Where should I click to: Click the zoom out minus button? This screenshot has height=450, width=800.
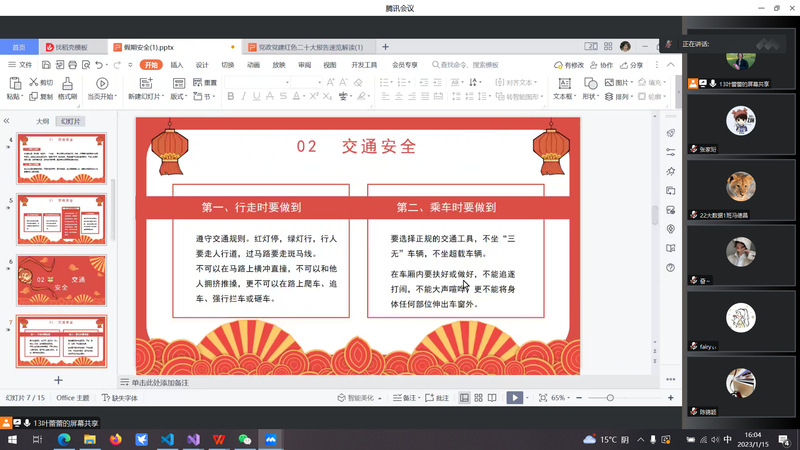[x=579, y=397]
